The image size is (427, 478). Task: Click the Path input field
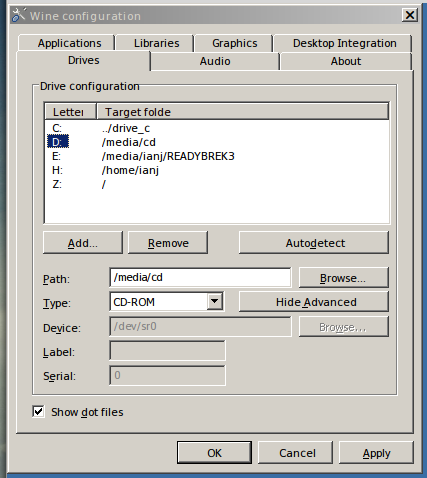tap(200, 277)
